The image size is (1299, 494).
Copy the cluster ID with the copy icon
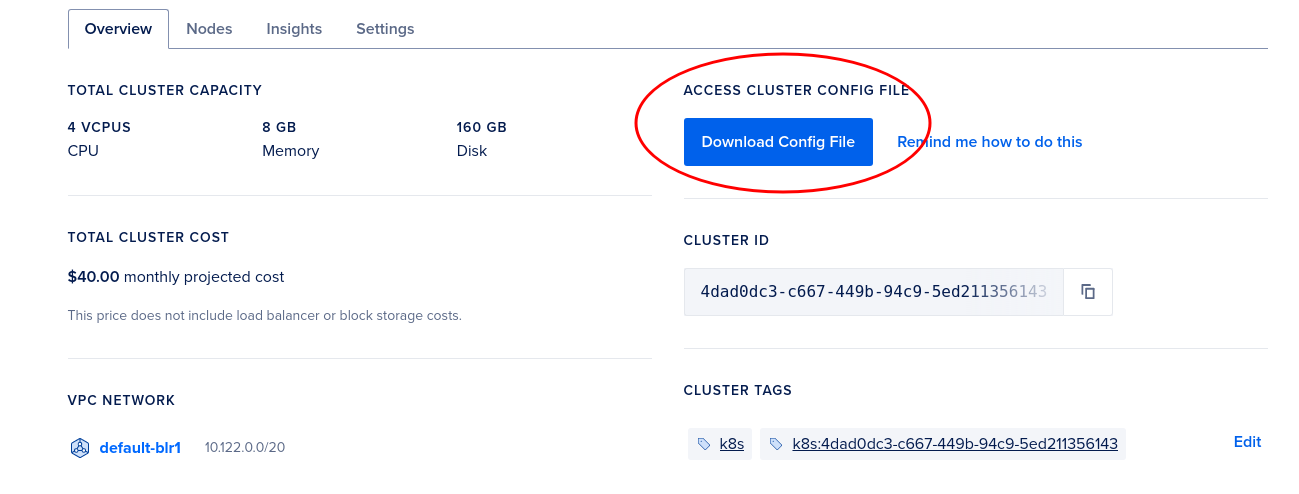tap(1088, 292)
